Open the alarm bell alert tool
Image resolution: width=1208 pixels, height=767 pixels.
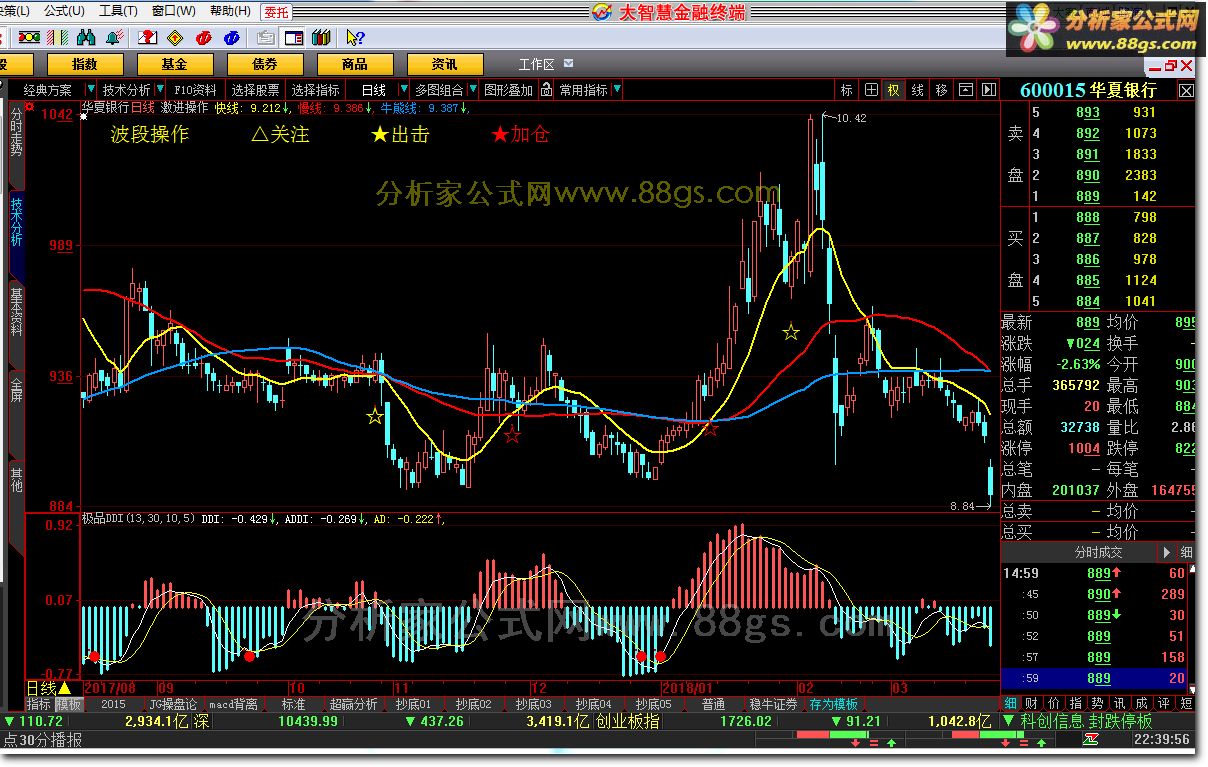114,37
